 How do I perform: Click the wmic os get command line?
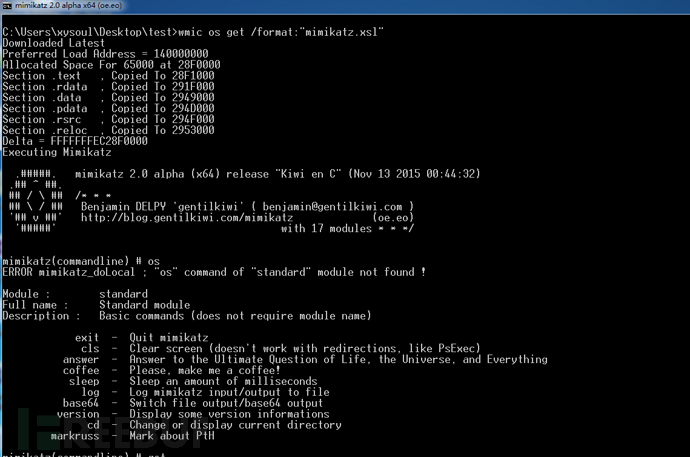tap(193, 32)
